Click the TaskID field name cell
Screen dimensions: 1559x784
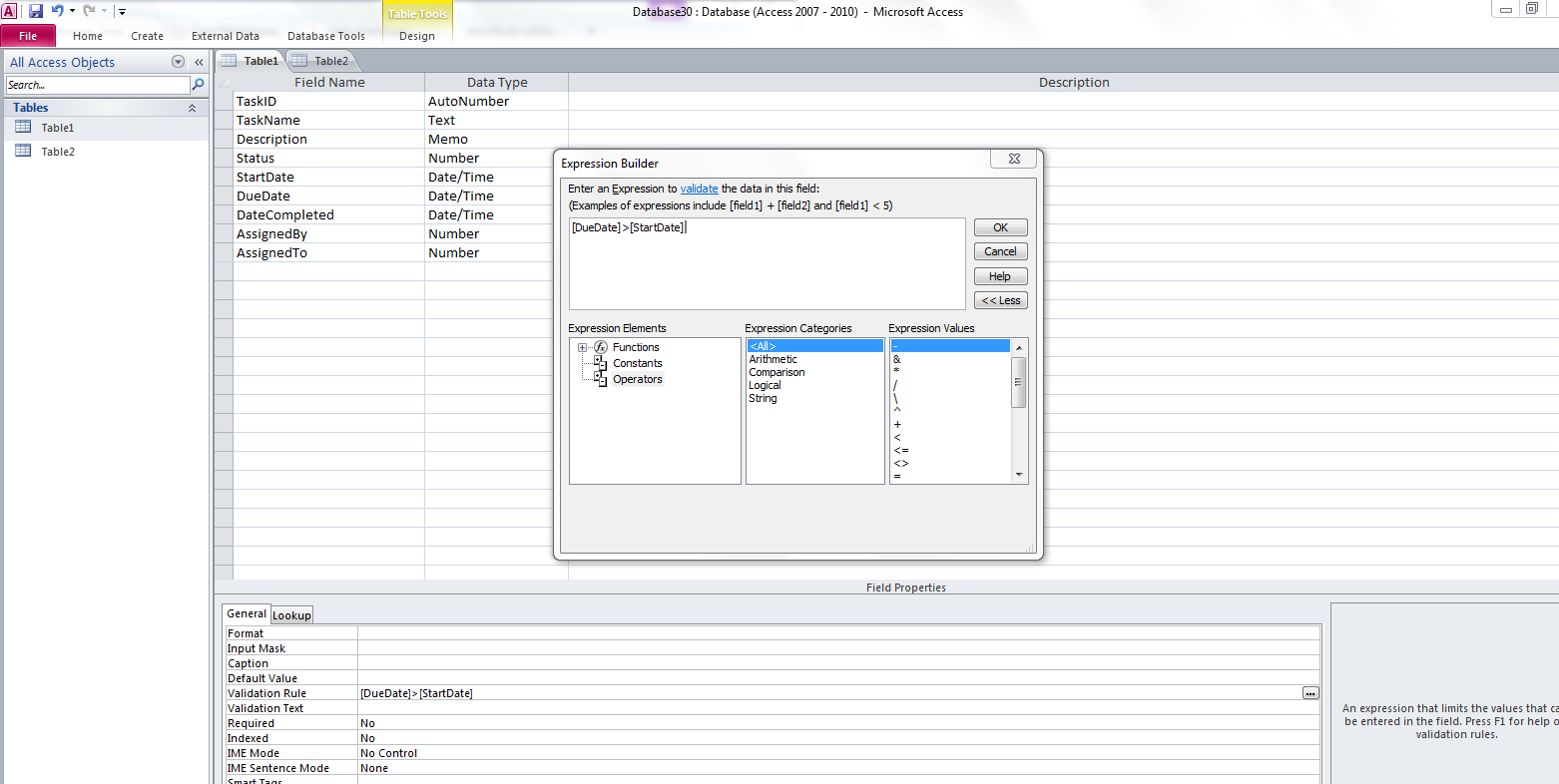tap(328, 101)
